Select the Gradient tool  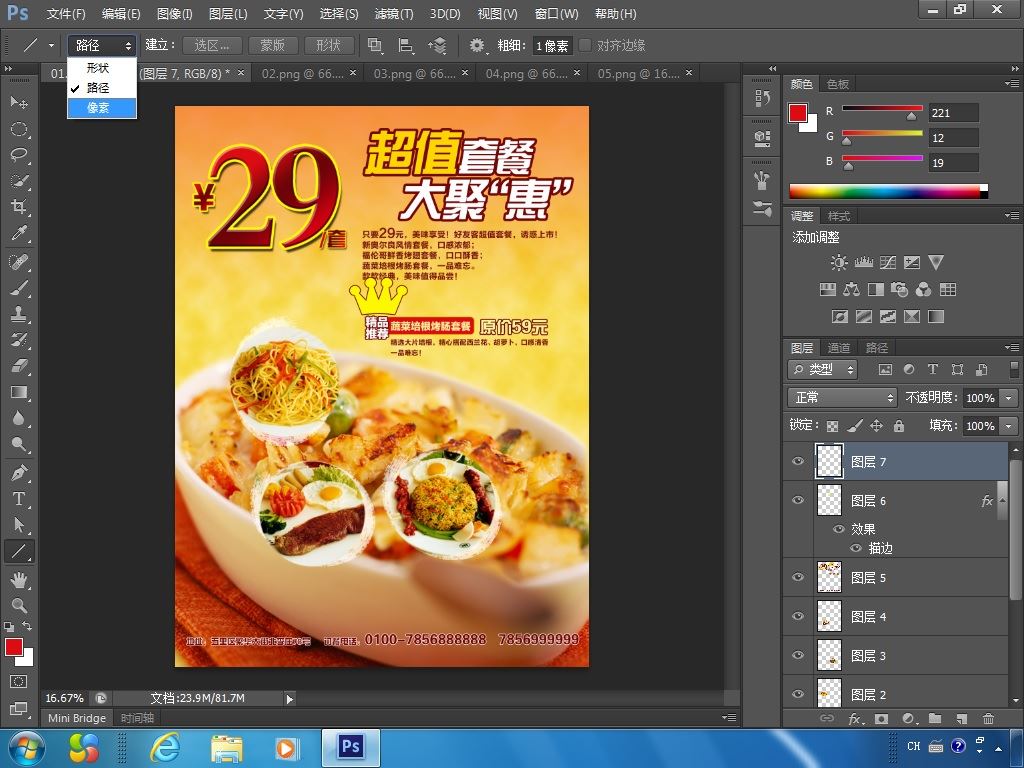click(19, 392)
